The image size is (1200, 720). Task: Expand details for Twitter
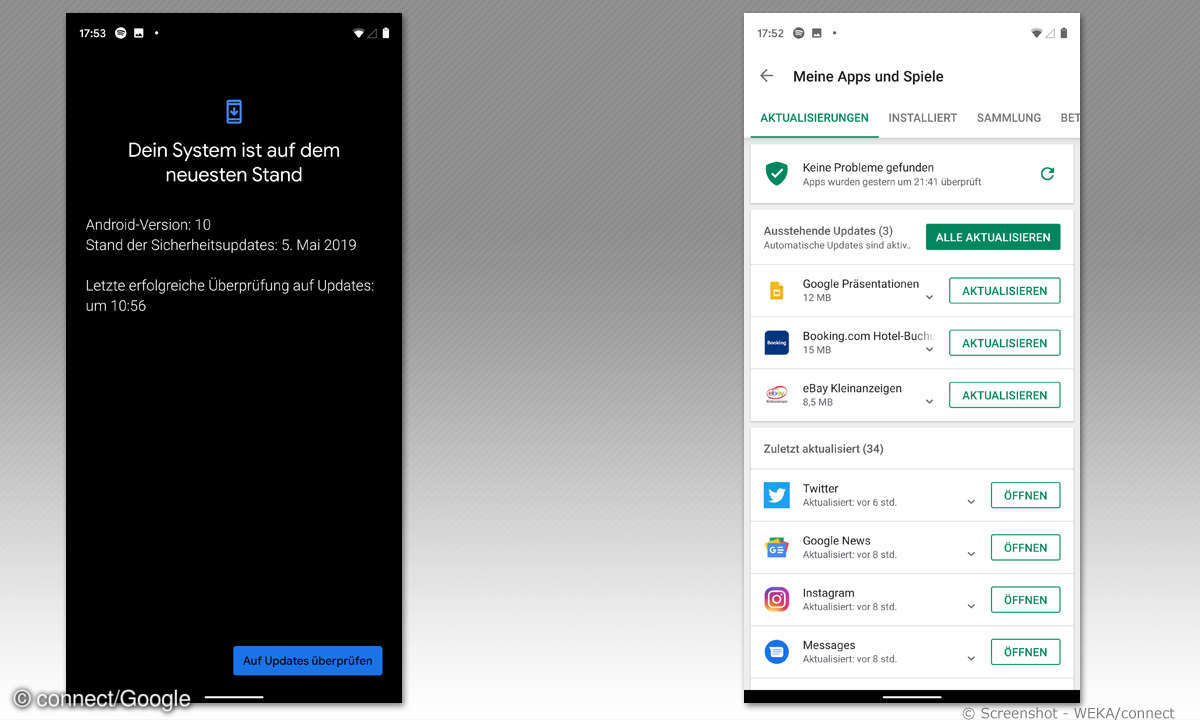[971, 501]
